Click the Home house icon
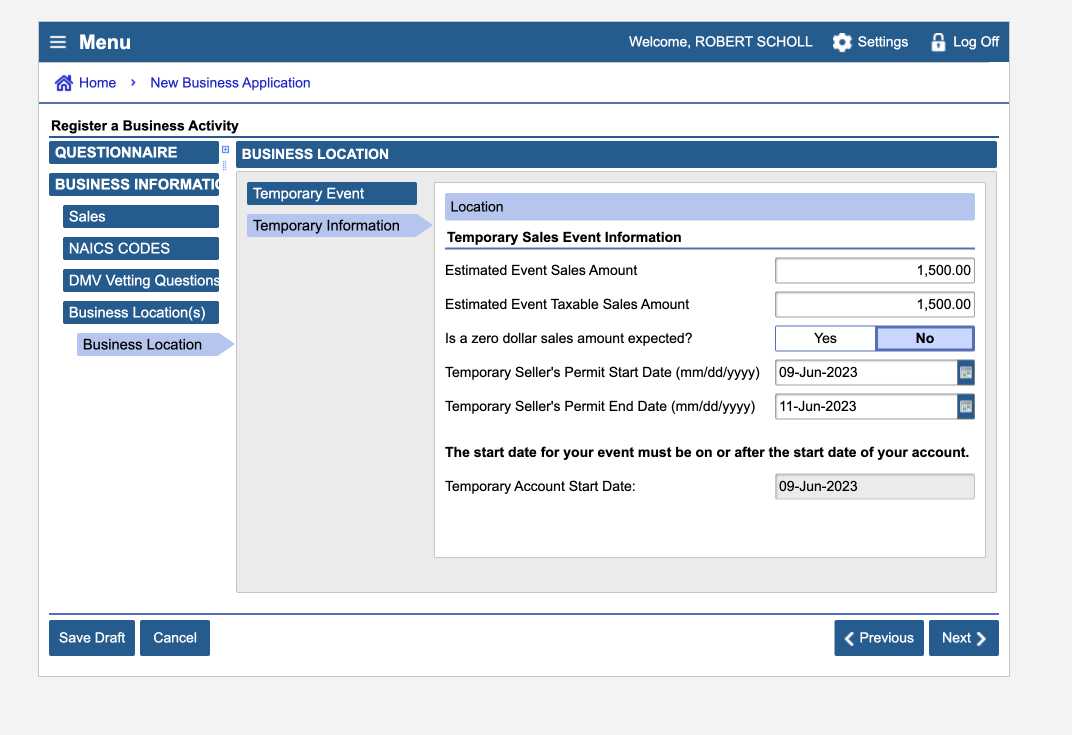The width and height of the screenshot is (1072, 735). point(64,83)
